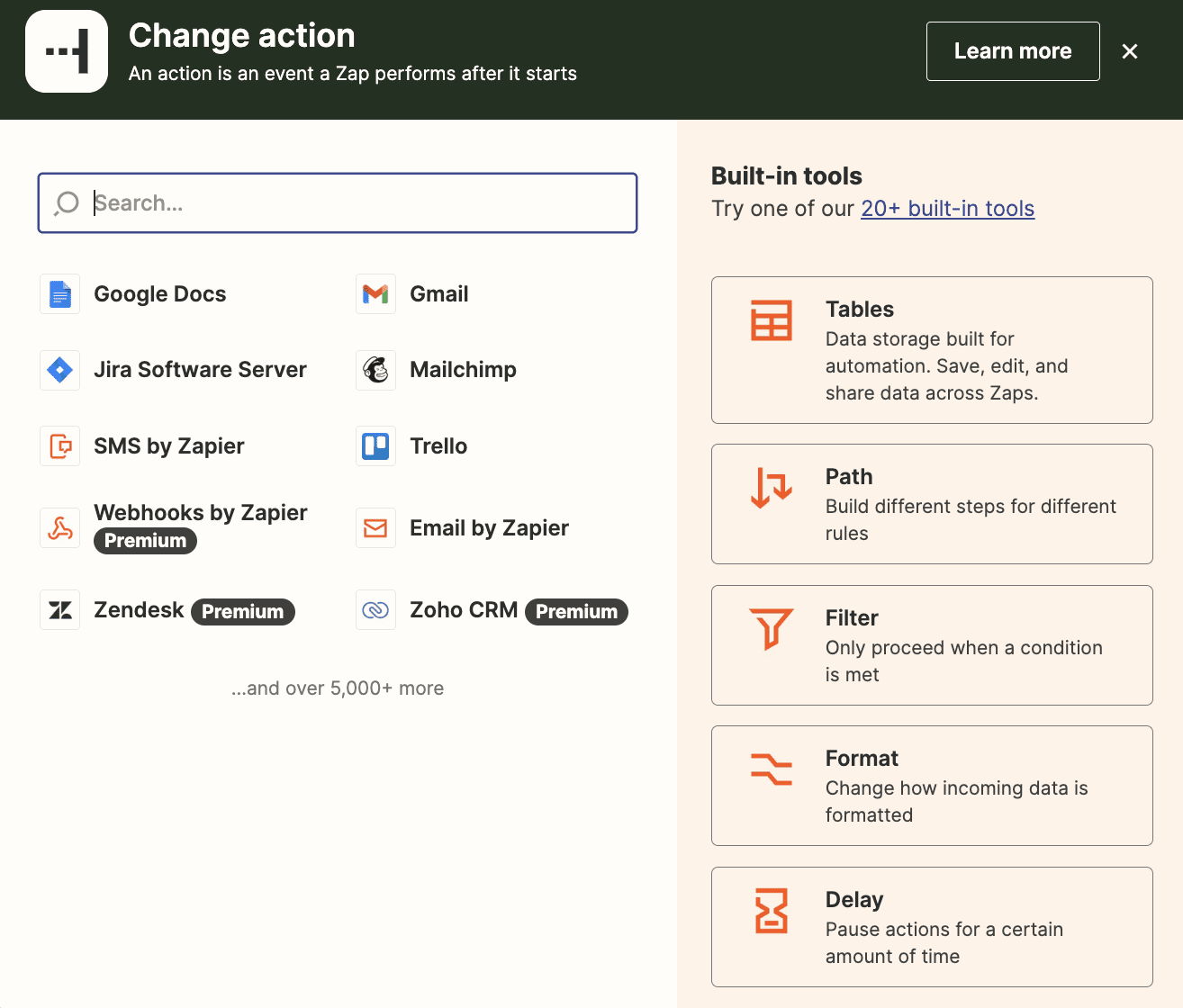
Task: Click the Email by Zapier icon
Action: coord(375,528)
